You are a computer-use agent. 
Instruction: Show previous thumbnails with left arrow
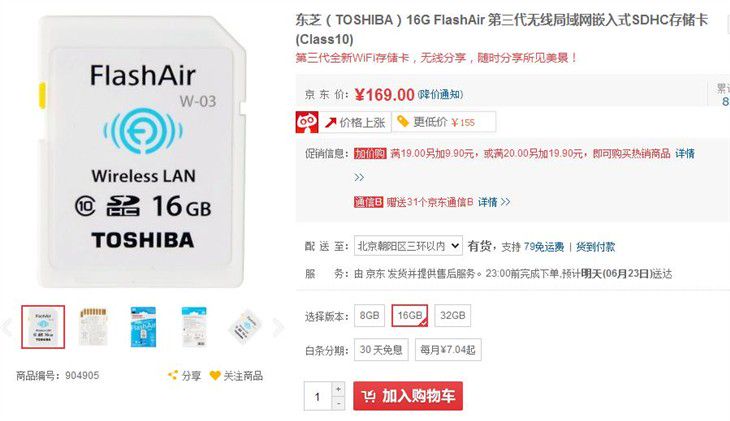(x=7, y=327)
